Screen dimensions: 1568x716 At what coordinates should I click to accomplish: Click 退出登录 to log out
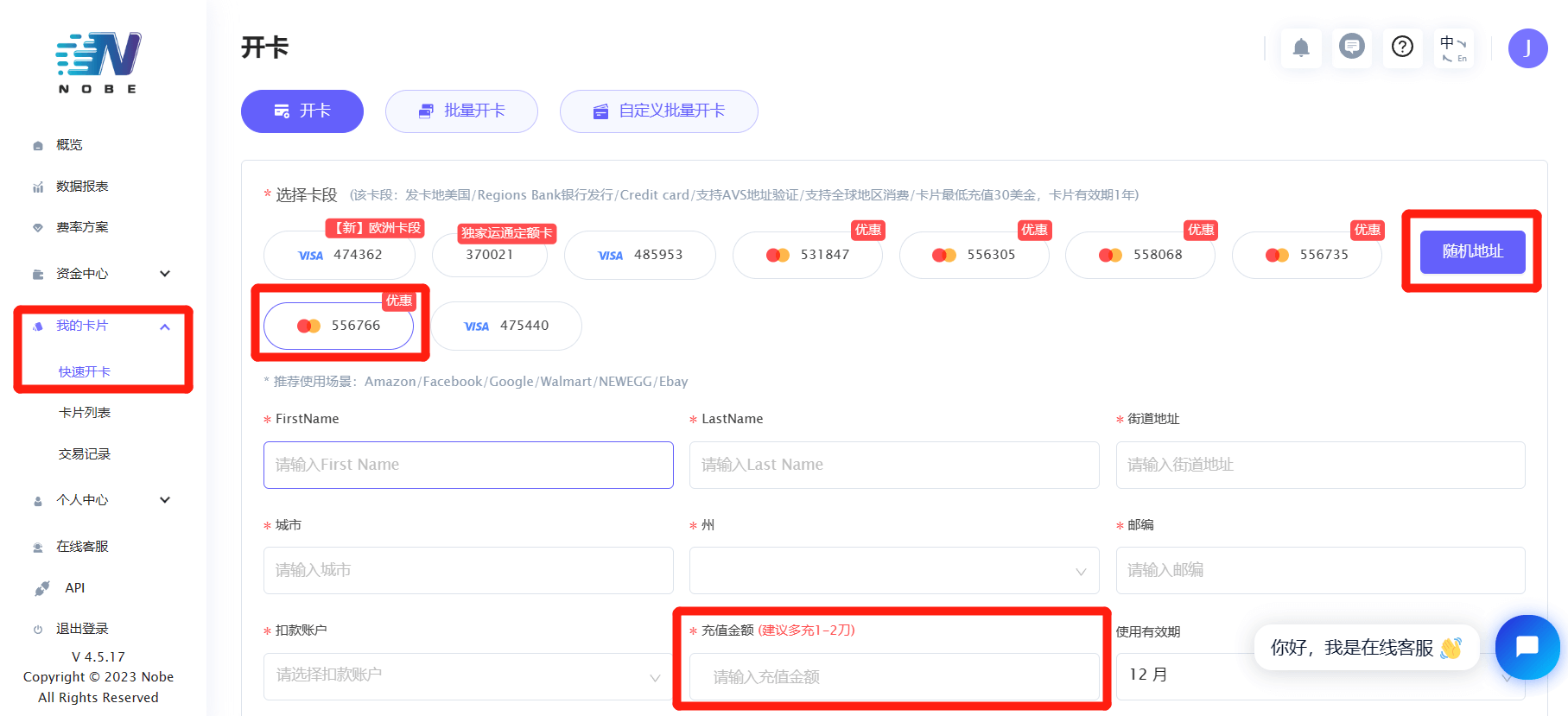coord(82,629)
